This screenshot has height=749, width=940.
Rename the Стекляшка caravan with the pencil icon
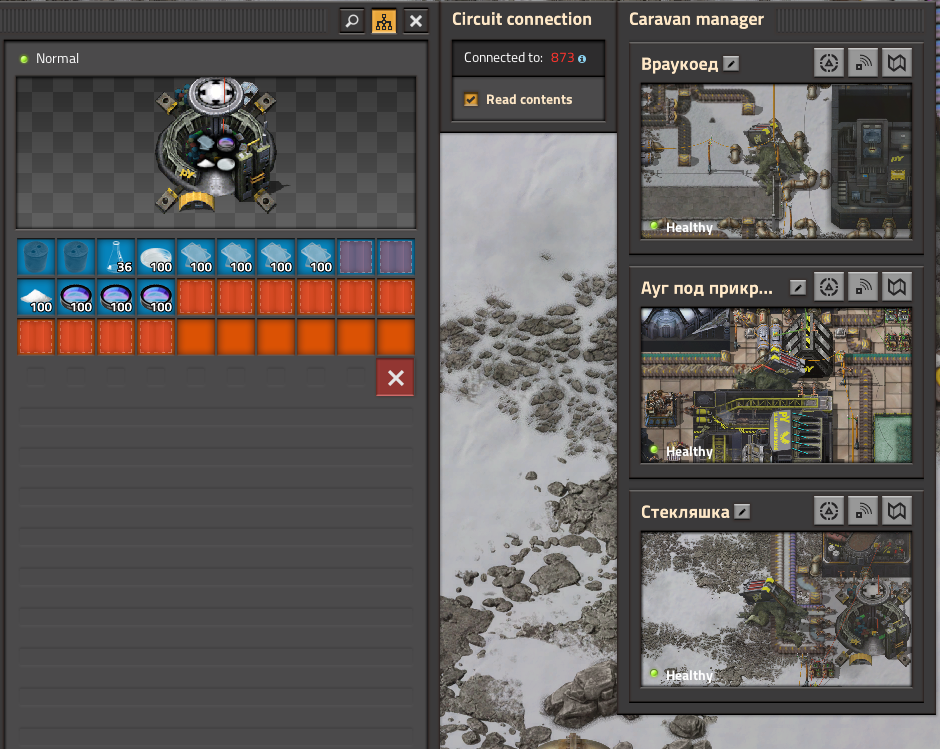(742, 512)
